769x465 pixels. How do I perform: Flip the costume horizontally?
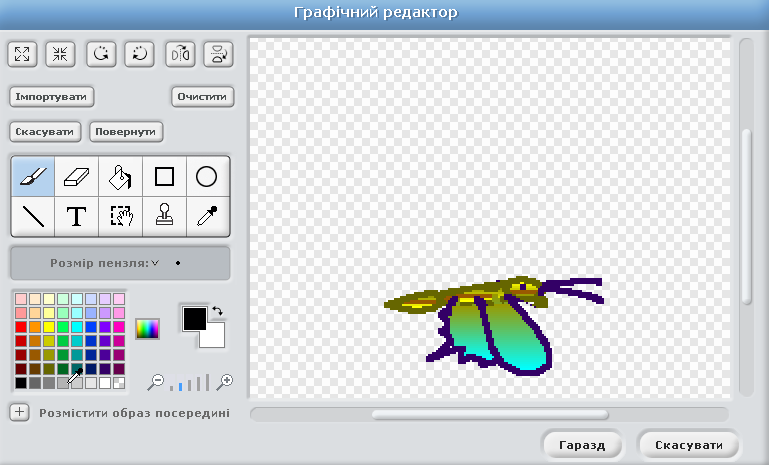tap(180, 54)
